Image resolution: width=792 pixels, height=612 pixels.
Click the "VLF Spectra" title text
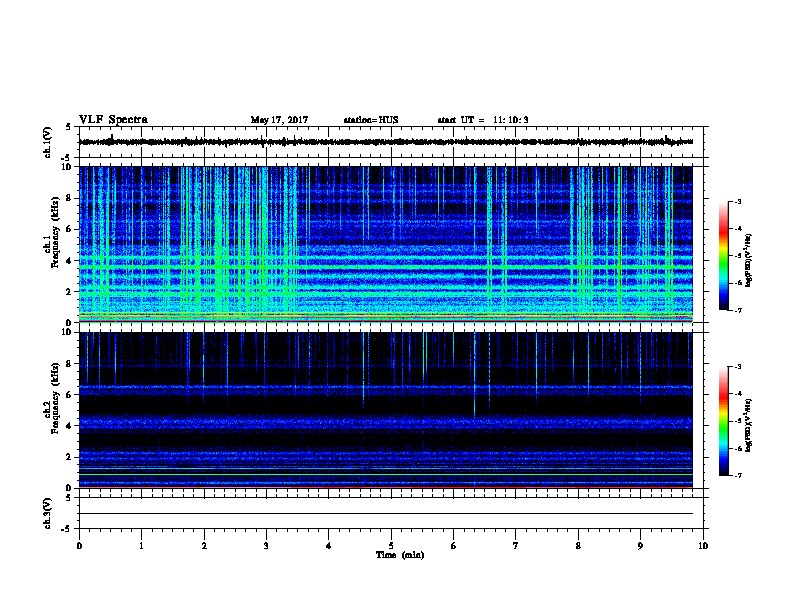pos(113,120)
